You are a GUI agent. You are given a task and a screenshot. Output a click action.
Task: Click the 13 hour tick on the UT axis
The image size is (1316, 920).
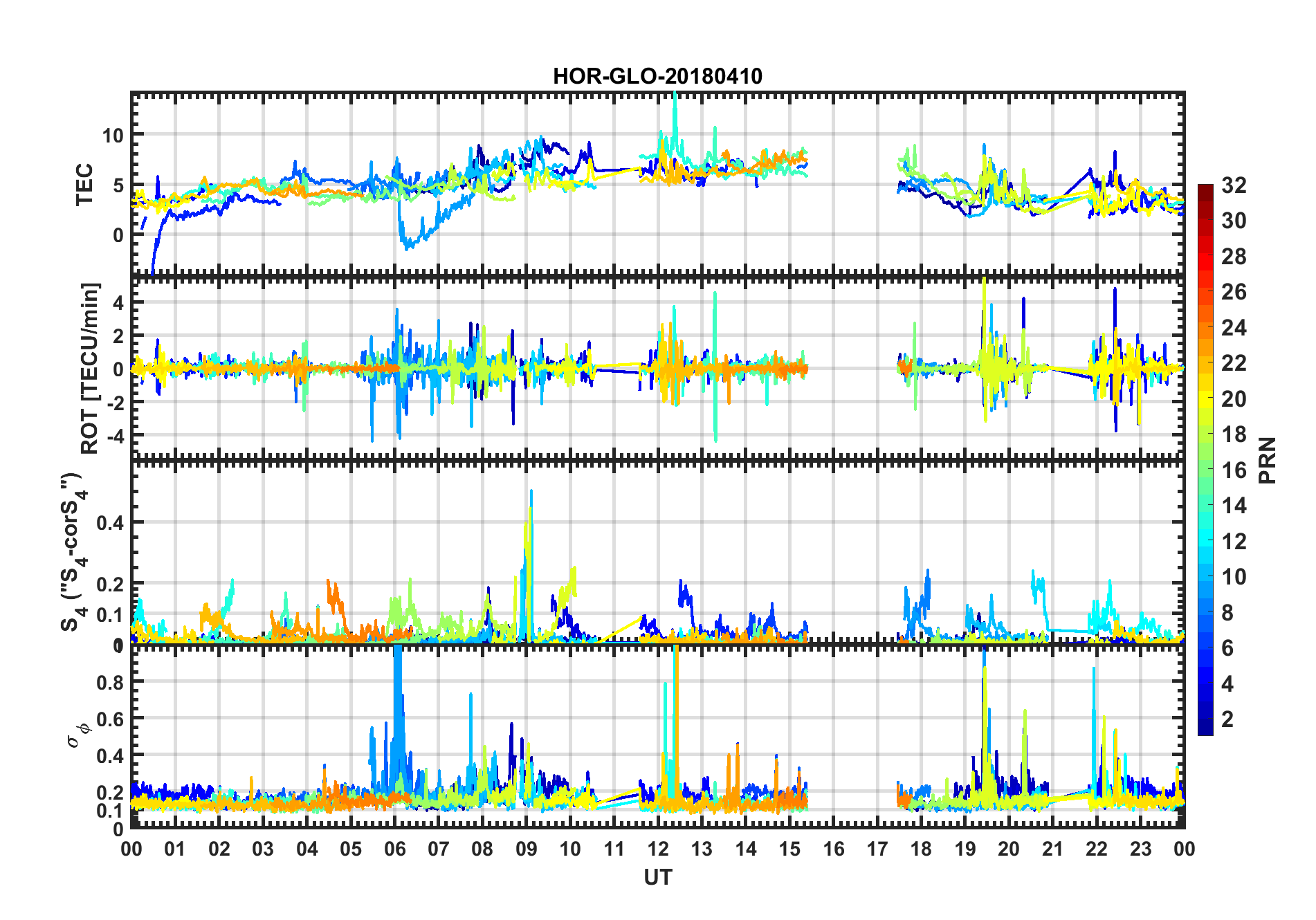click(702, 849)
